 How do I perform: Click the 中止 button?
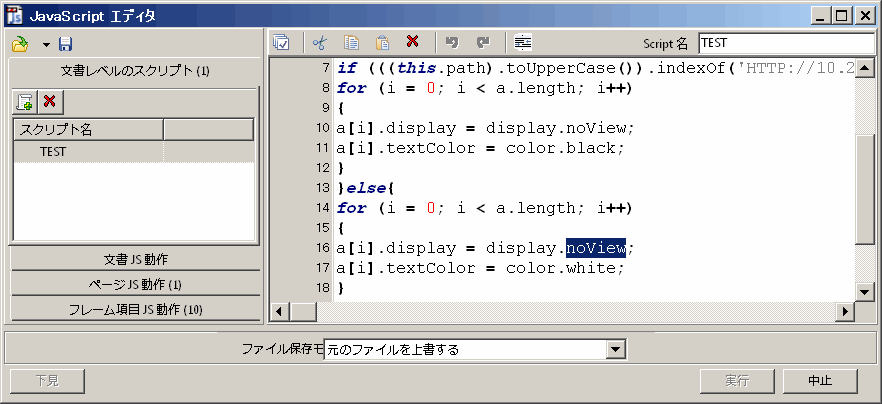pyautogui.click(x=820, y=381)
